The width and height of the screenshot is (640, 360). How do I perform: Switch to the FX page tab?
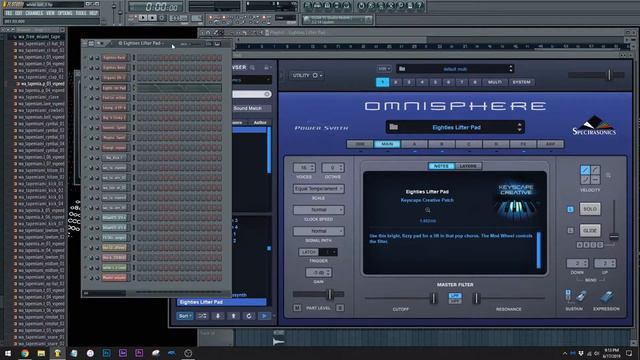click(523, 144)
